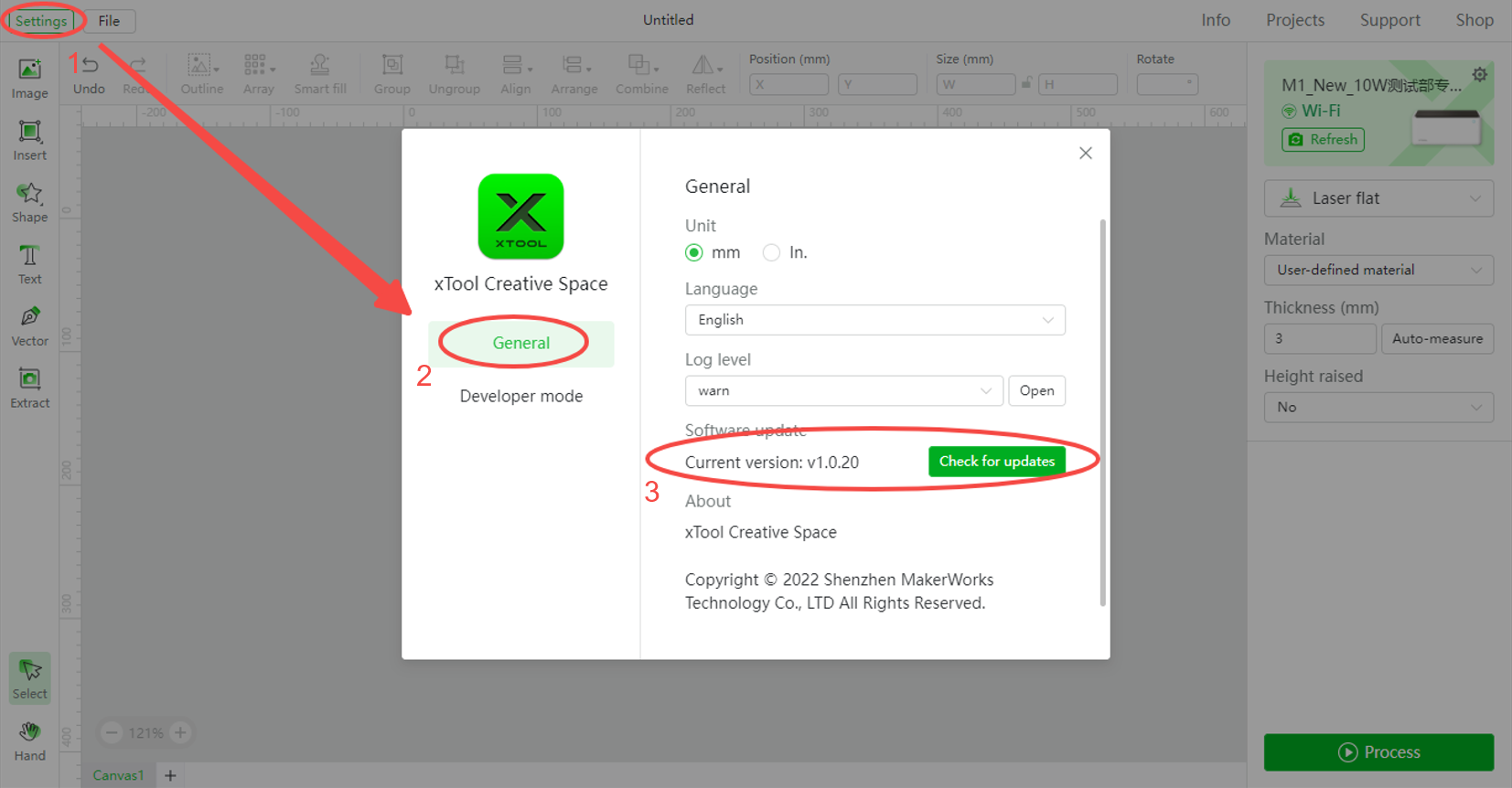
Task: Group the selected objects
Action: [x=391, y=75]
